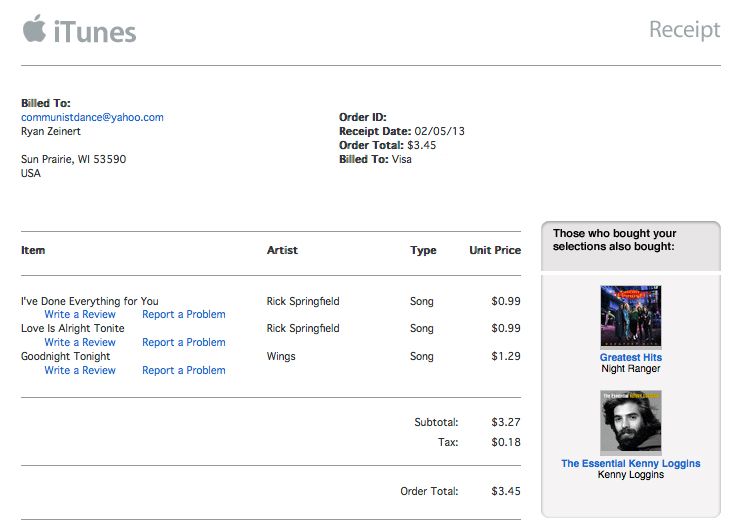Screen dimensions: 740x532
Task: Click the Apple logo icon
Action: (34, 28)
